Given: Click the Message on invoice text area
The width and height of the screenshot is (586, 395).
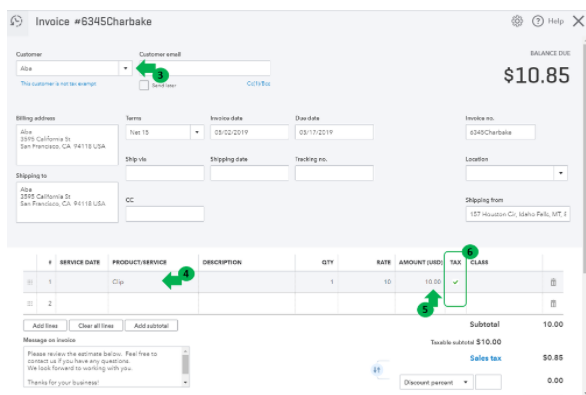Looking at the screenshot, I should 103,367.
